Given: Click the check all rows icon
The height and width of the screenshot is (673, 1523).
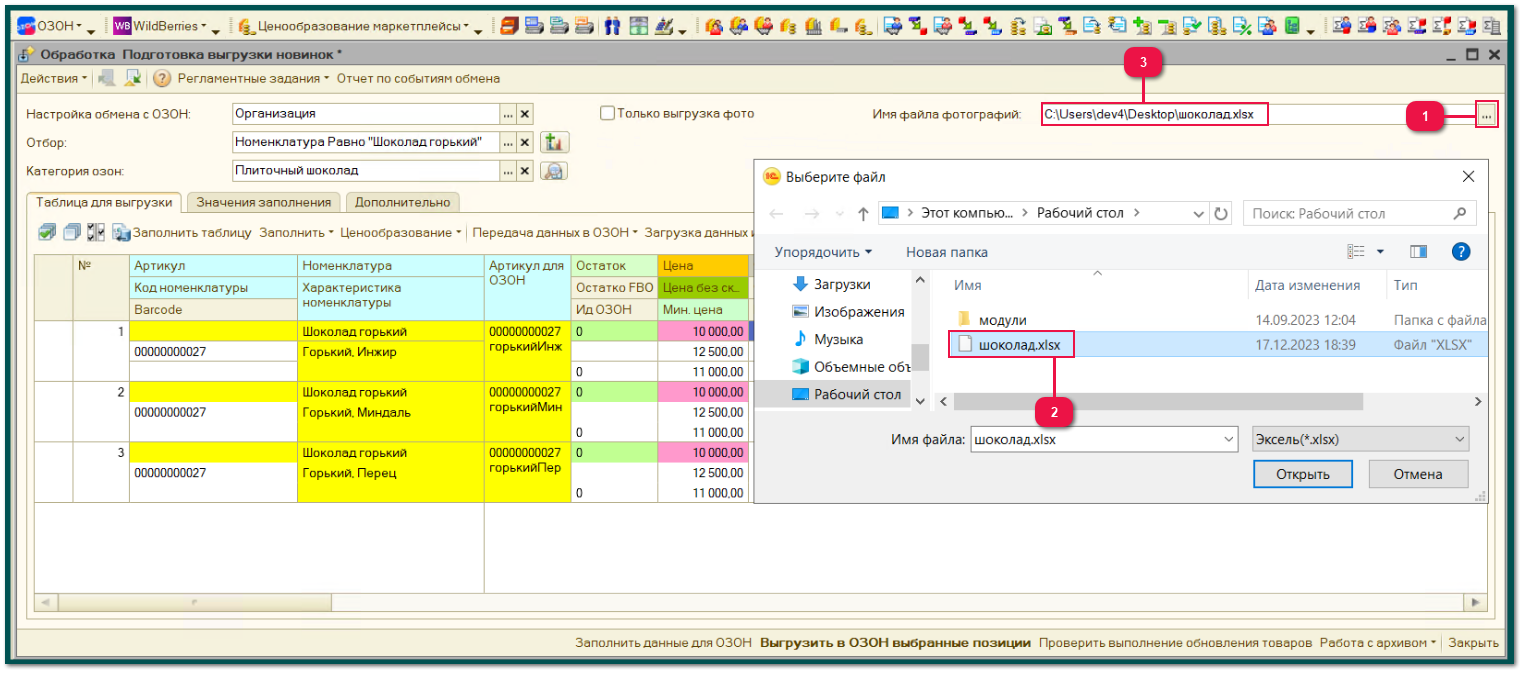Looking at the screenshot, I should [47, 232].
